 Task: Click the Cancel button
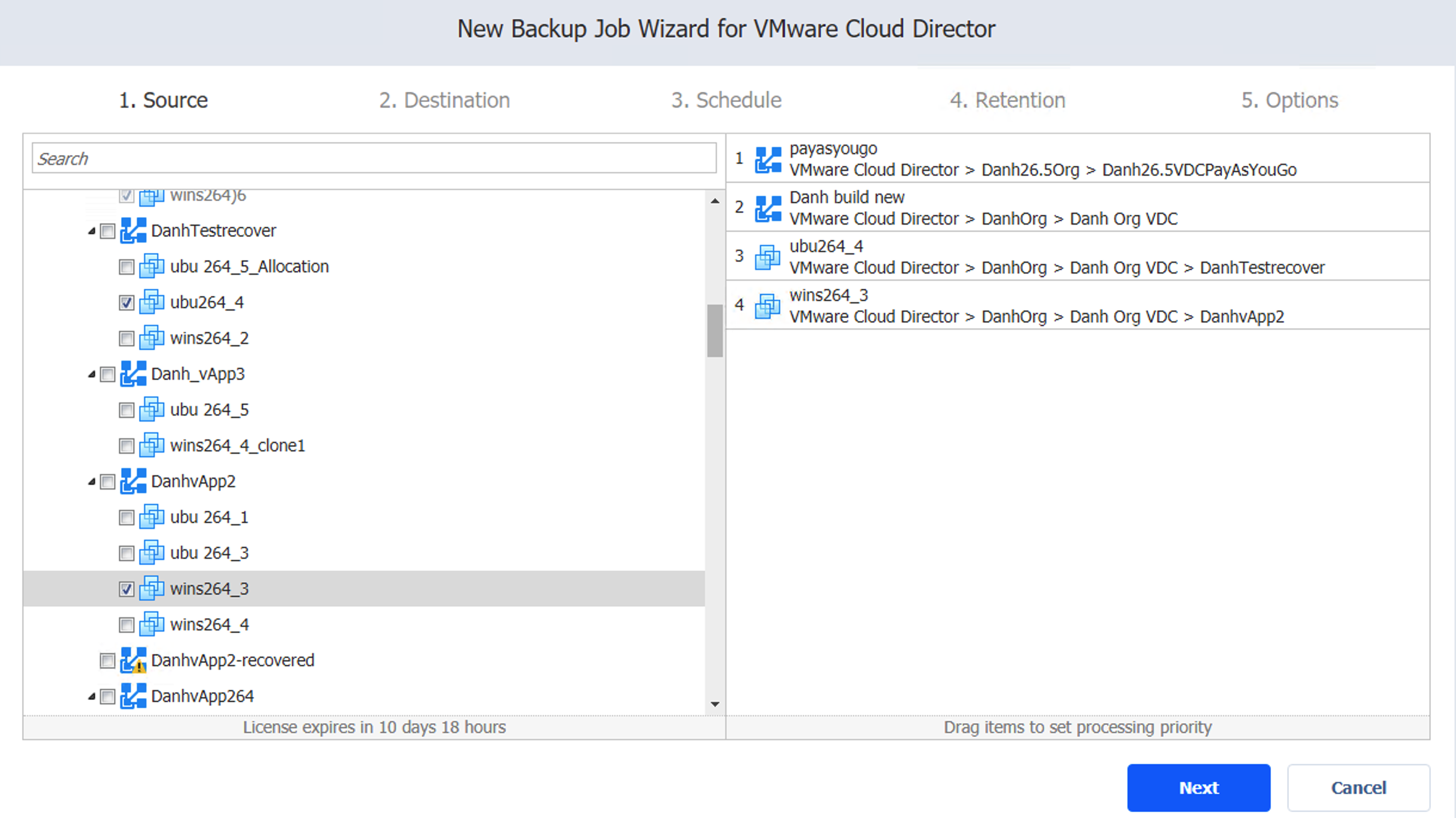coord(1359,788)
